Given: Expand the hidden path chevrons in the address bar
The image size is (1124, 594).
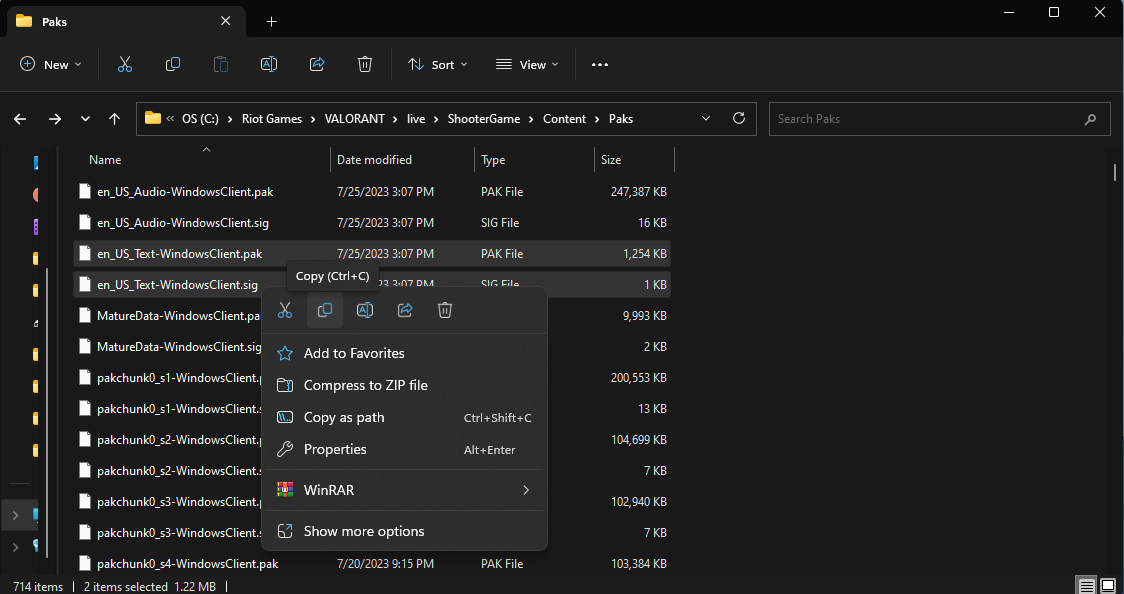Looking at the screenshot, I should tap(171, 119).
